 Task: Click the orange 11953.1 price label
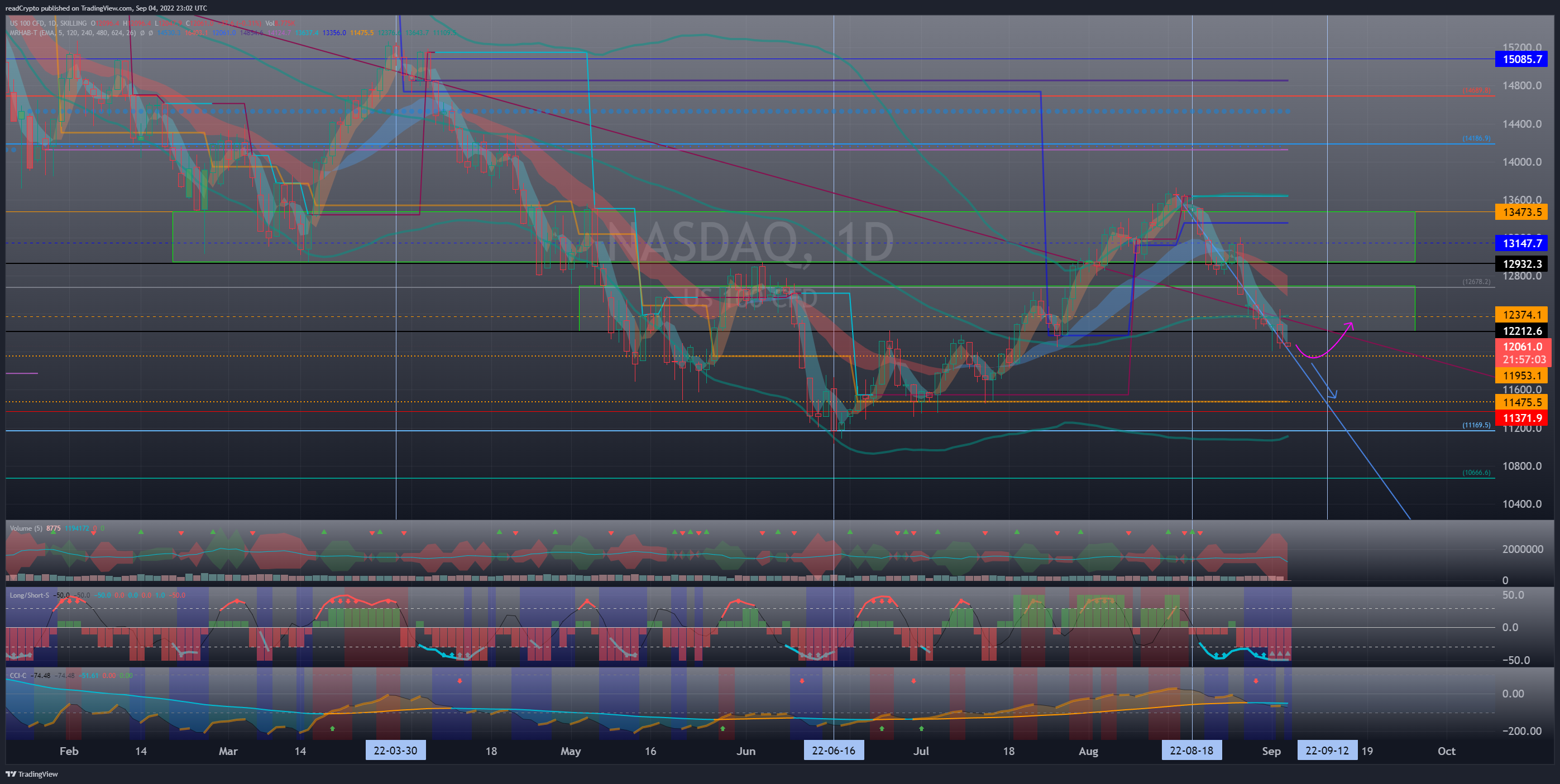1521,376
